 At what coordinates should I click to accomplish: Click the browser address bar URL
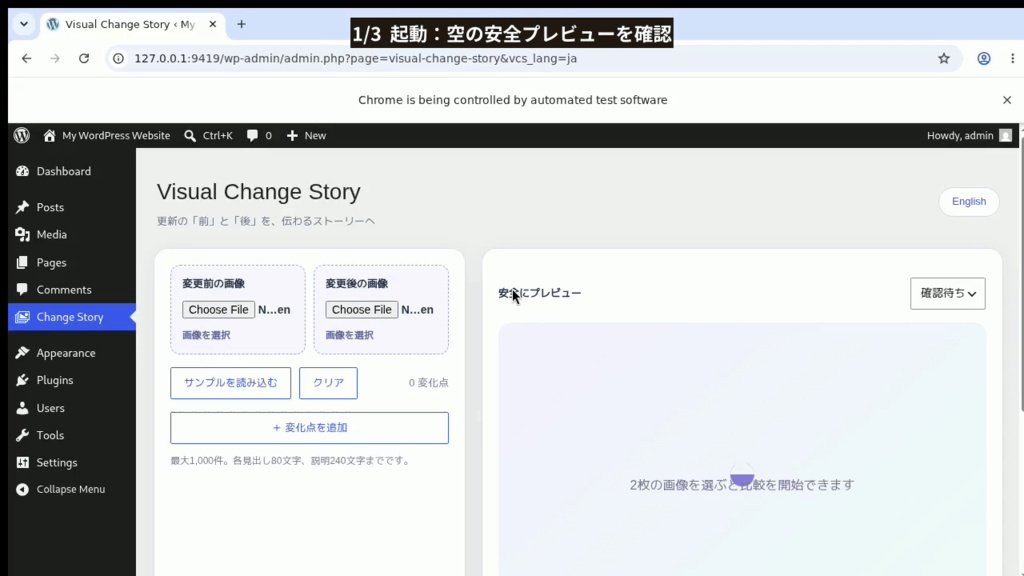tap(355, 58)
